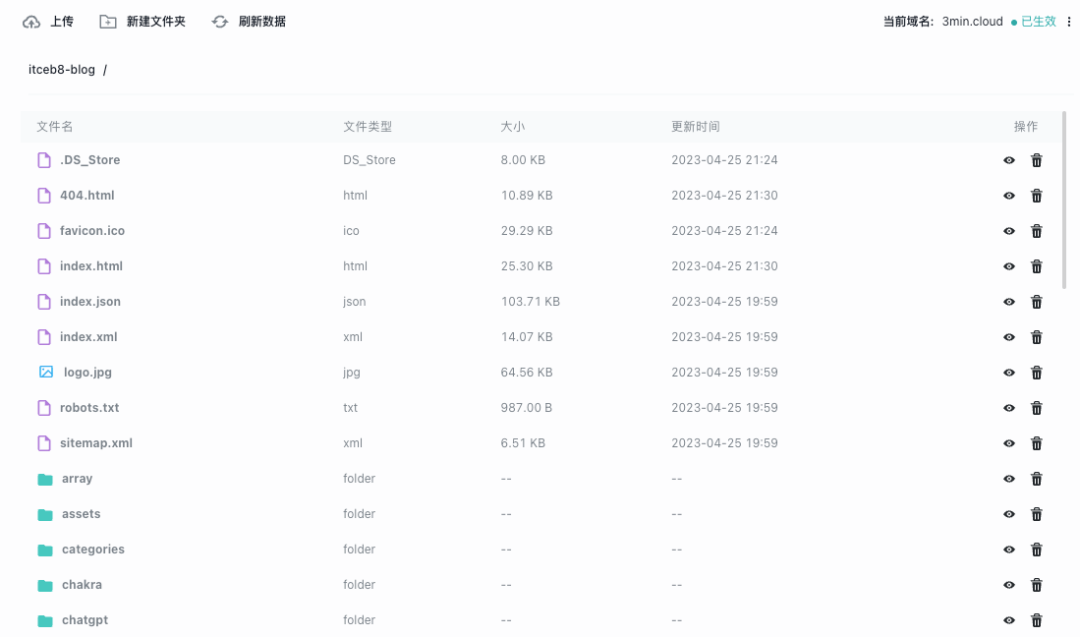Preview index.json with the eye icon
The image size is (1080, 637).
pyautogui.click(x=1008, y=301)
